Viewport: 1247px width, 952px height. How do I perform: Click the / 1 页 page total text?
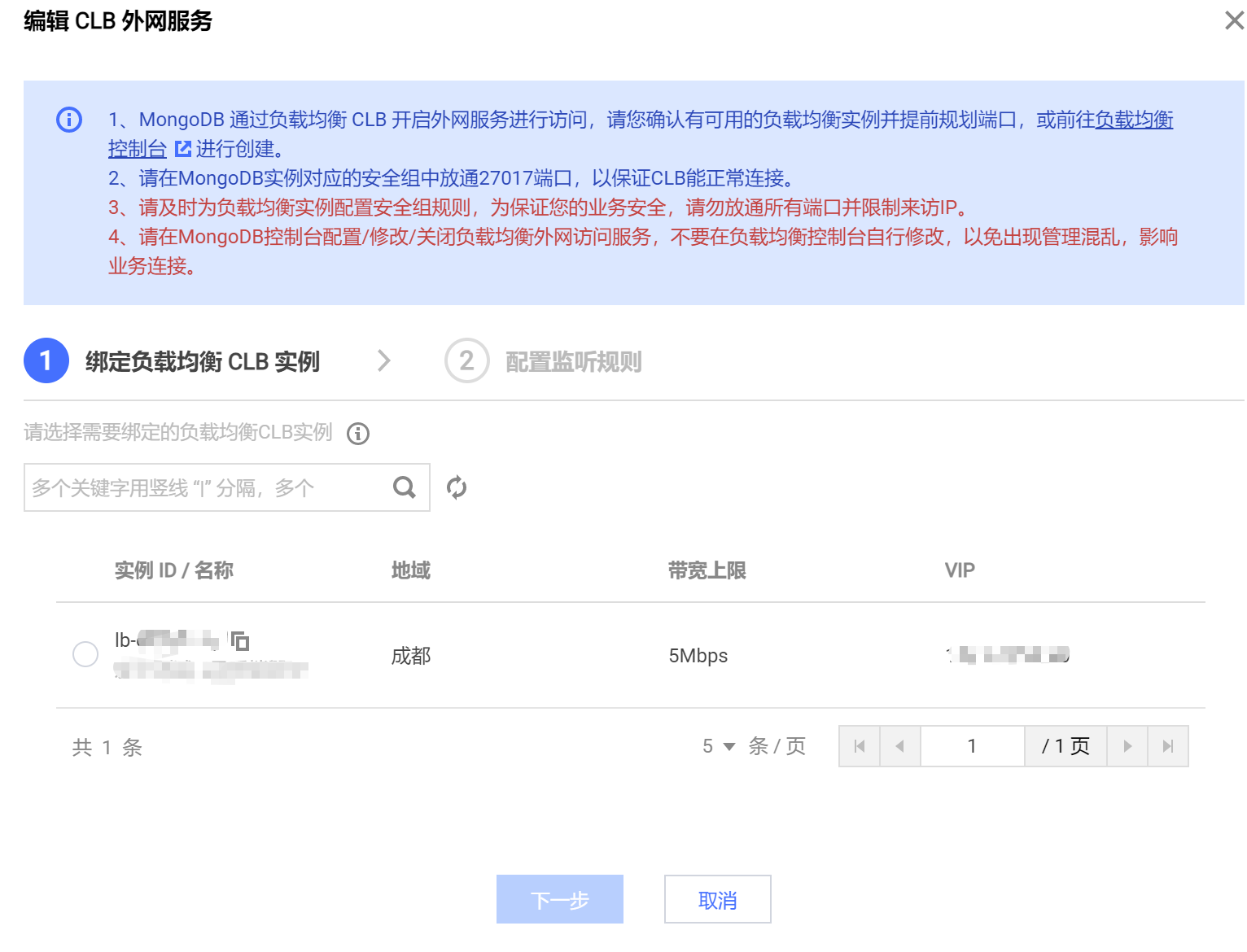1065,746
